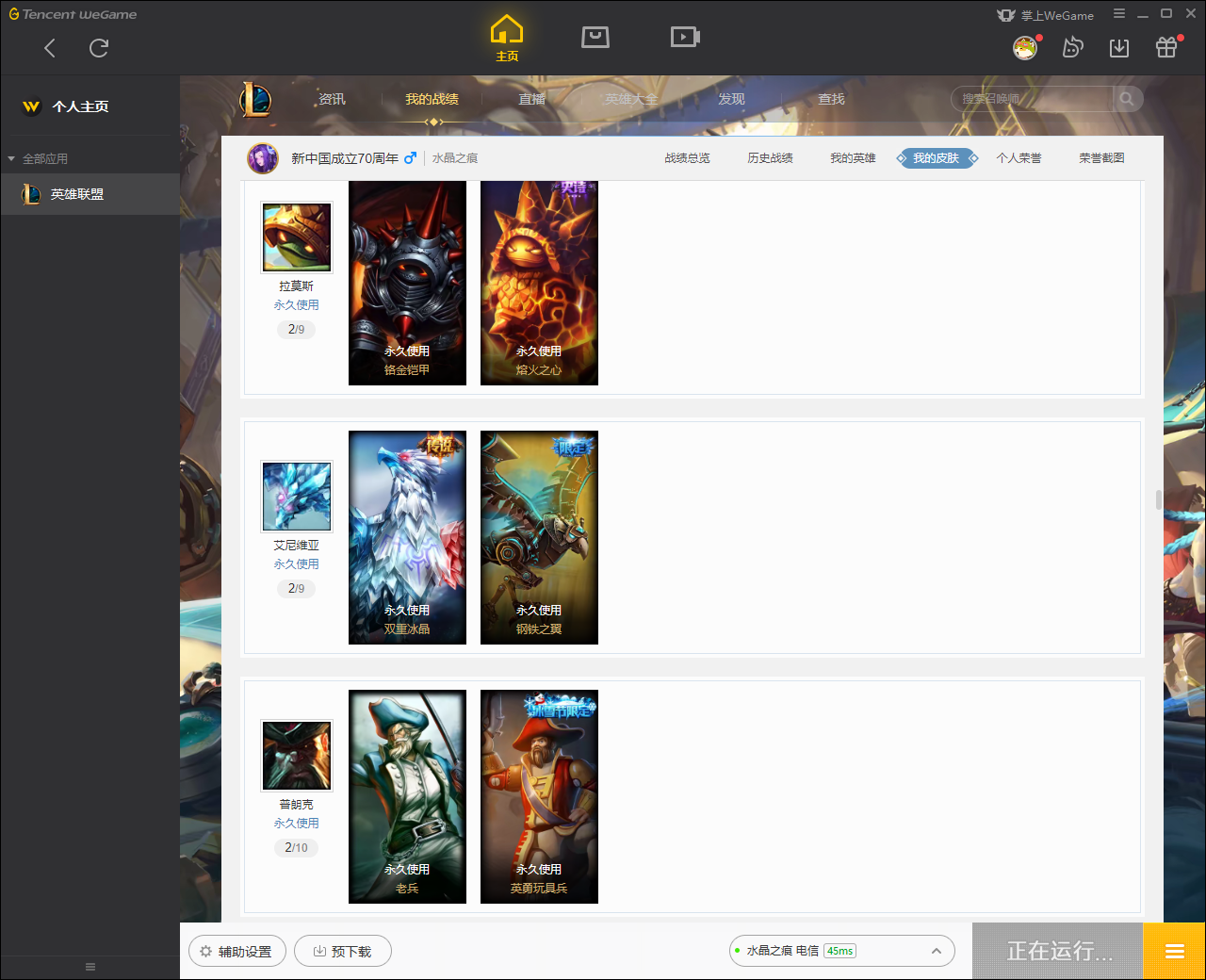Open the video play icon in top bar
Viewport: 1206px width, 980px height.
pos(685,37)
